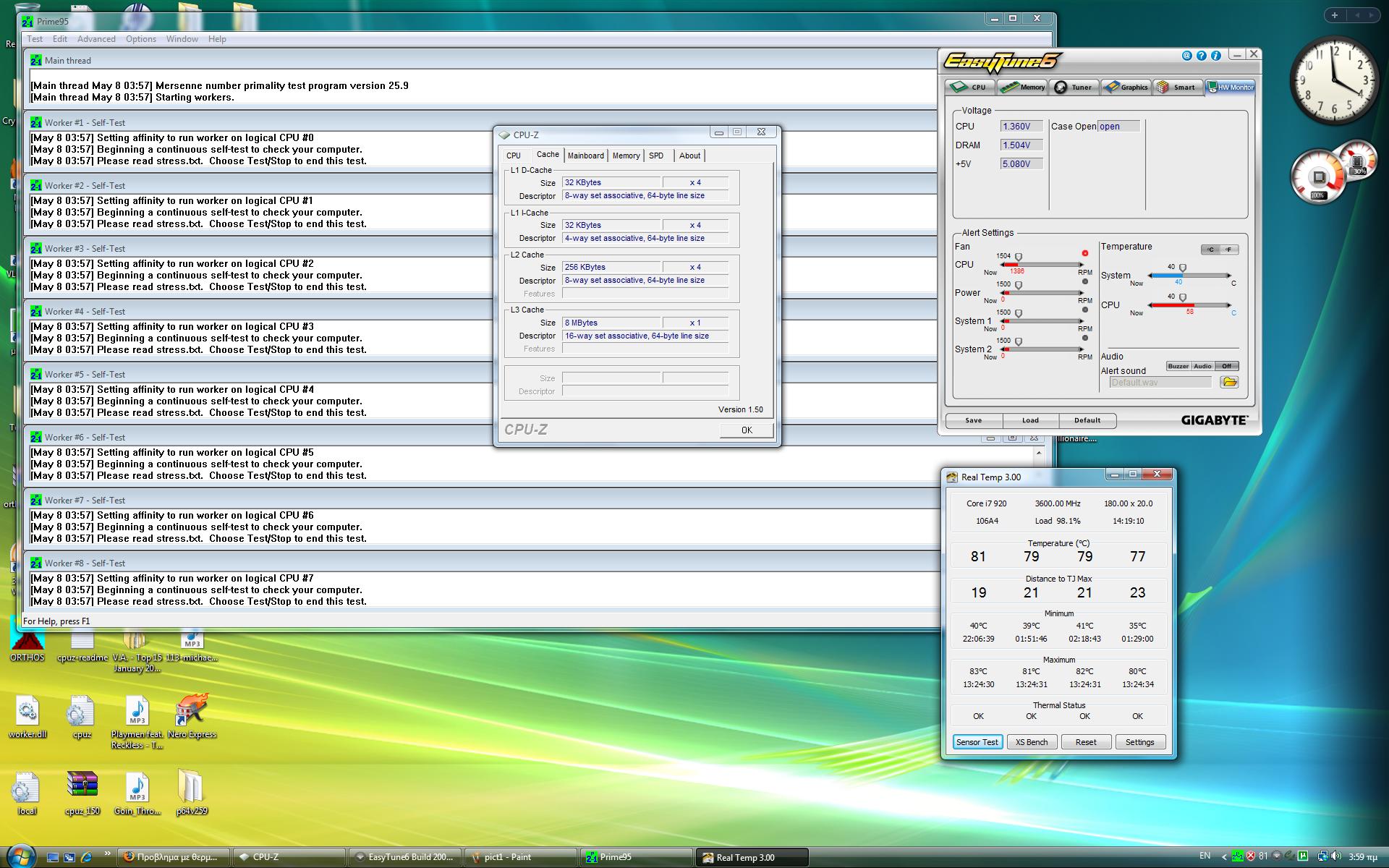
Task: Select Playmen feat. Reckless MP3 icon
Action: click(137, 723)
